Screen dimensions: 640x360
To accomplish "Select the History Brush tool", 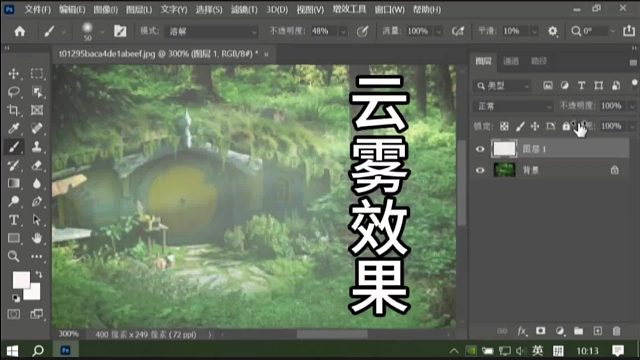I will click(x=13, y=165).
